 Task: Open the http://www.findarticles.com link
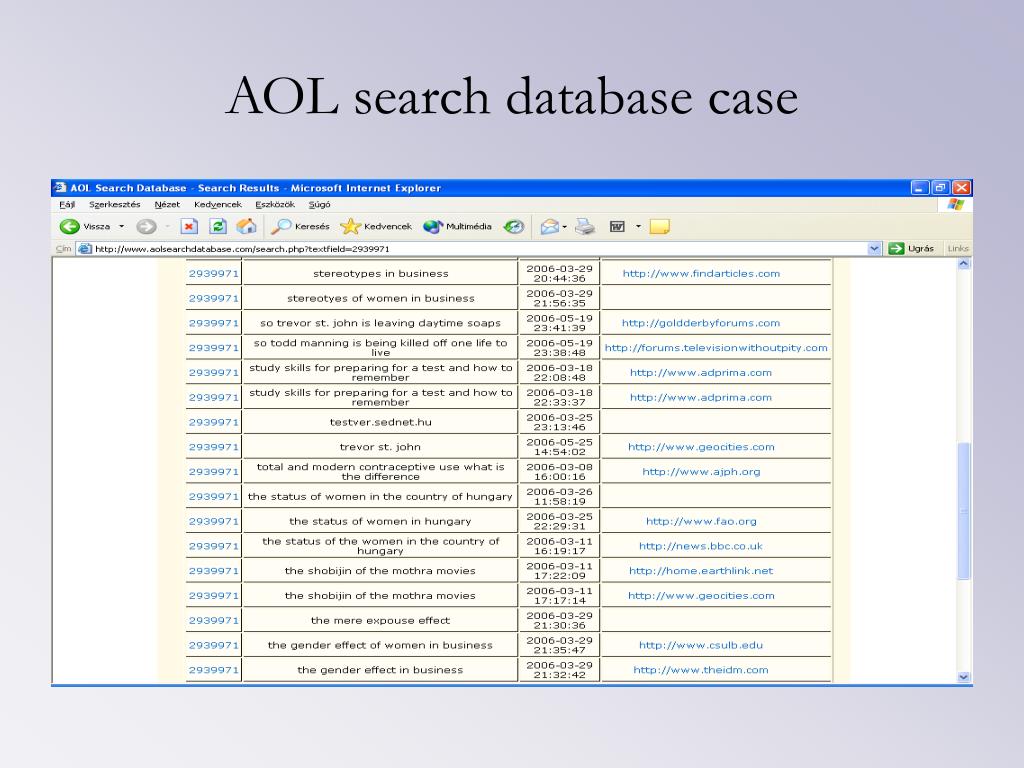[701, 274]
